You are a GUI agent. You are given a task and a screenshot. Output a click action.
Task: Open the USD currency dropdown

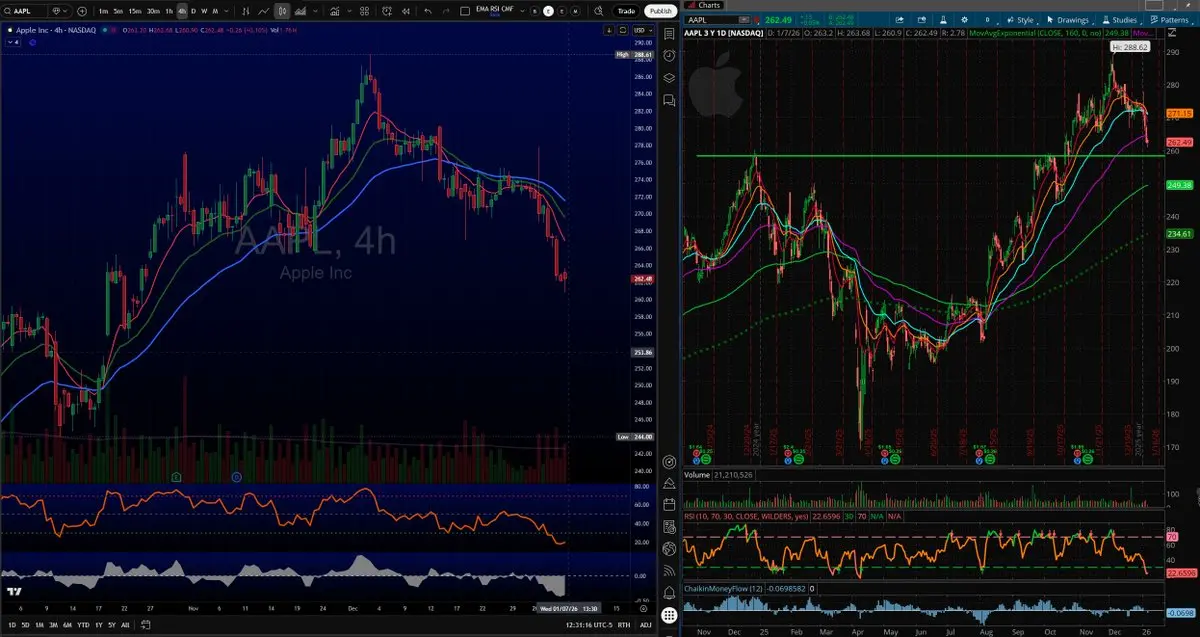point(643,29)
